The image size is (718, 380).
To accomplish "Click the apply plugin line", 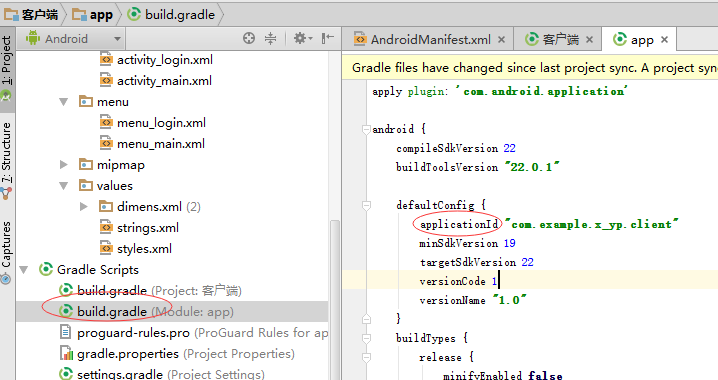I will pyautogui.click(x=500, y=92).
